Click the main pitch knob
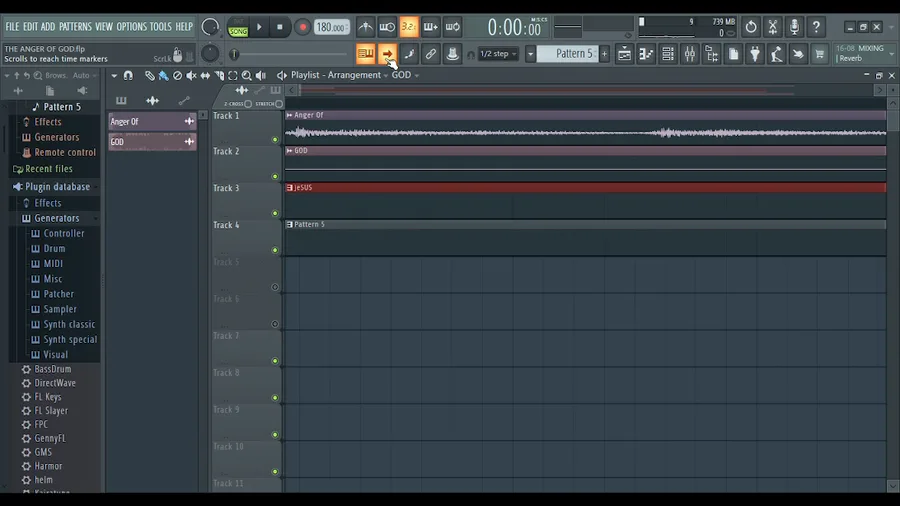The width and height of the screenshot is (900, 506). tap(210, 54)
